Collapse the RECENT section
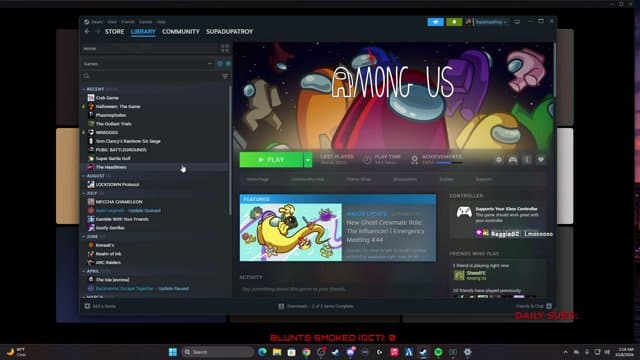Viewport: 640px width, 360px height. 83,89
